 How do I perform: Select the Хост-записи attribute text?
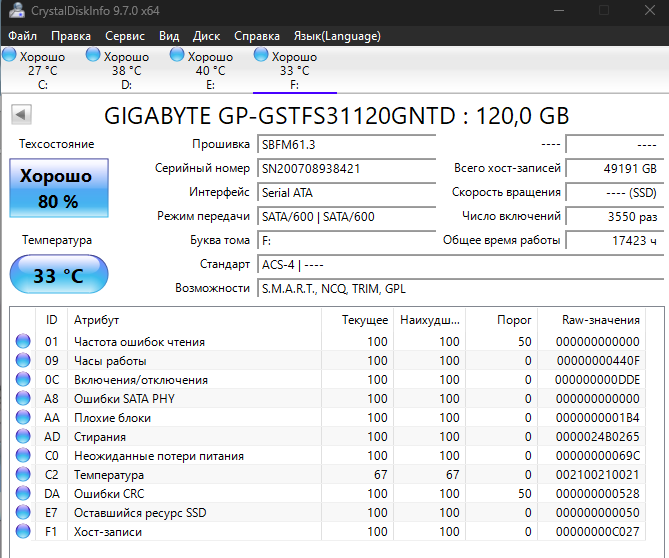(x=108, y=532)
